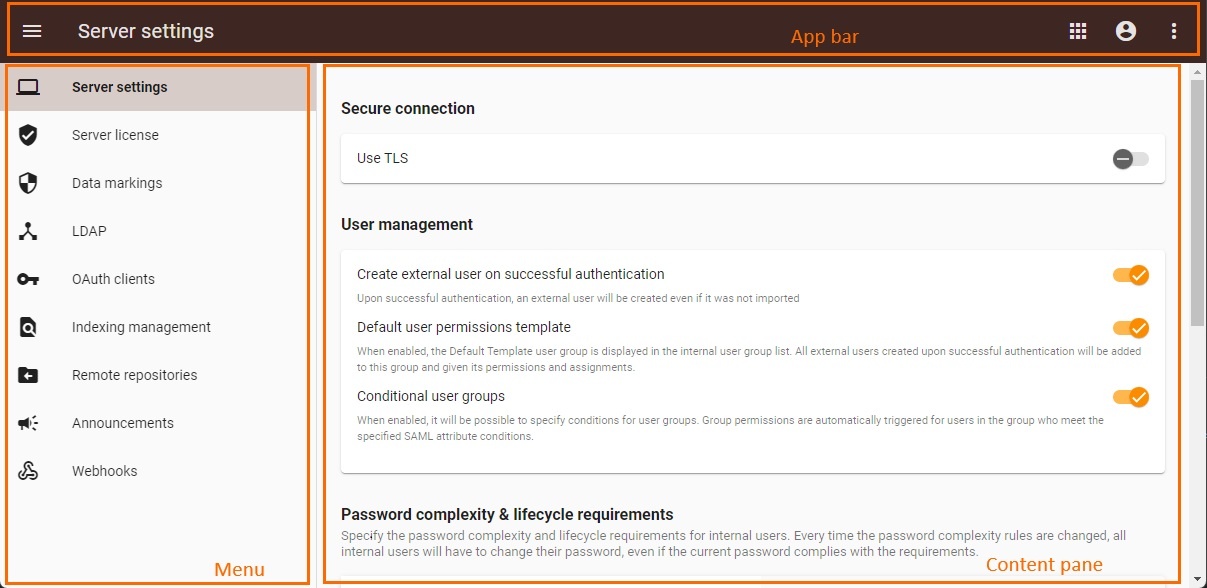
Task: Click the Data markings shield icon
Action: (x=28, y=183)
